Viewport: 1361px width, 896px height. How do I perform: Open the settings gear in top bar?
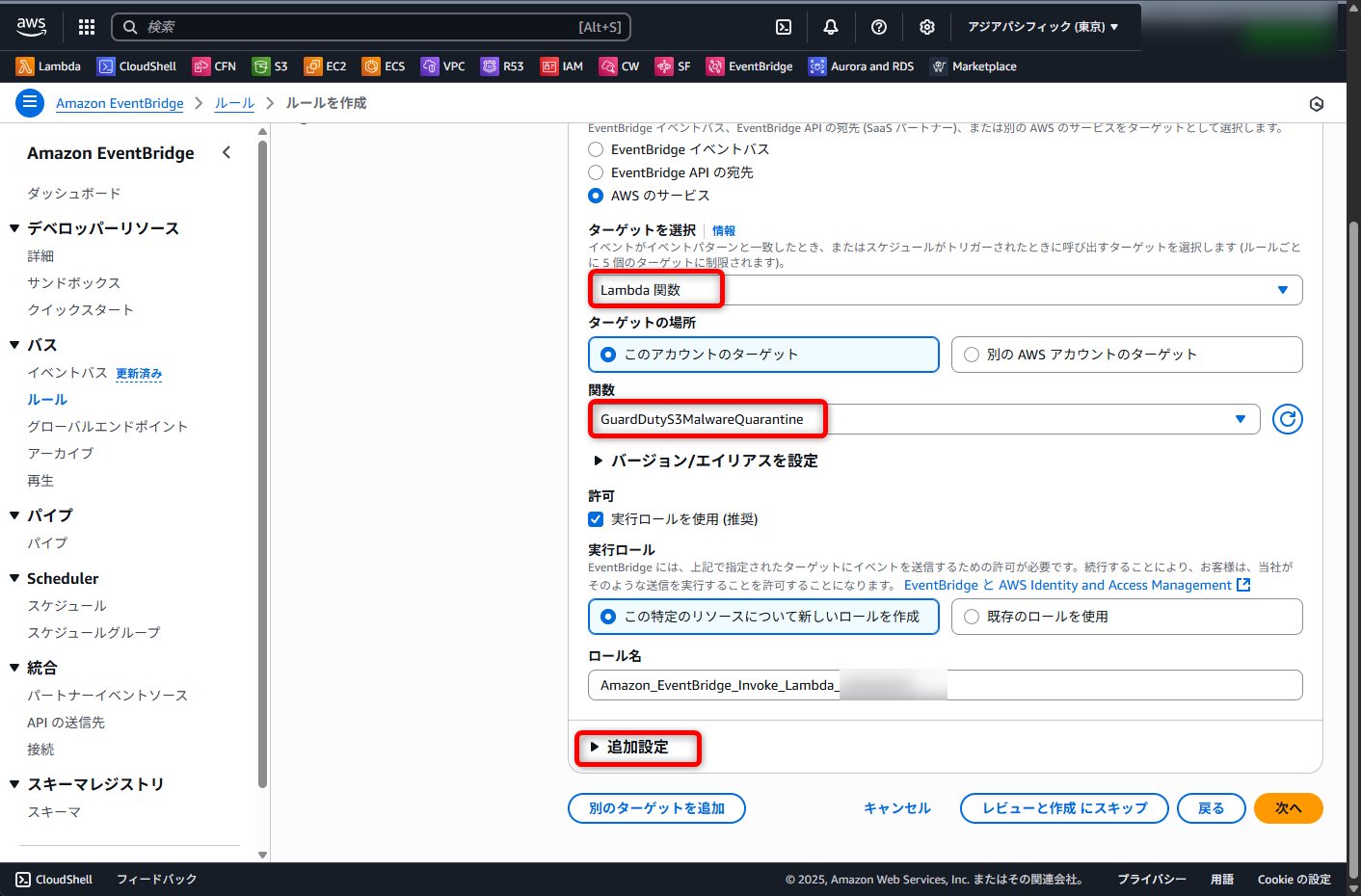(x=927, y=27)
